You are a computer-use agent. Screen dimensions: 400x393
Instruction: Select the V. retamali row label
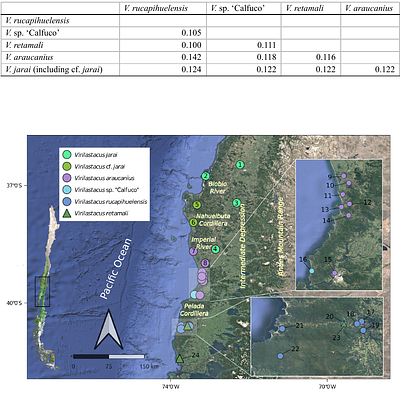[24, 45]
